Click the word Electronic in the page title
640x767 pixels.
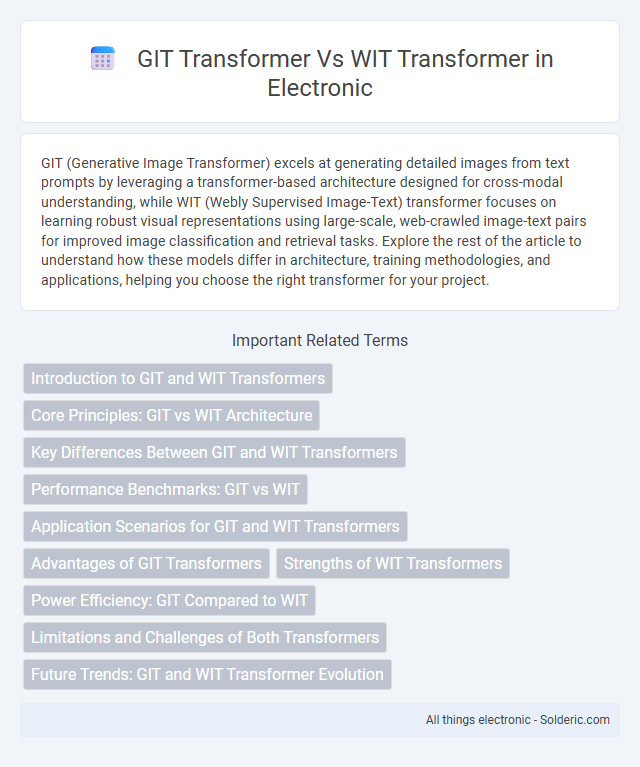pos(320,88)
